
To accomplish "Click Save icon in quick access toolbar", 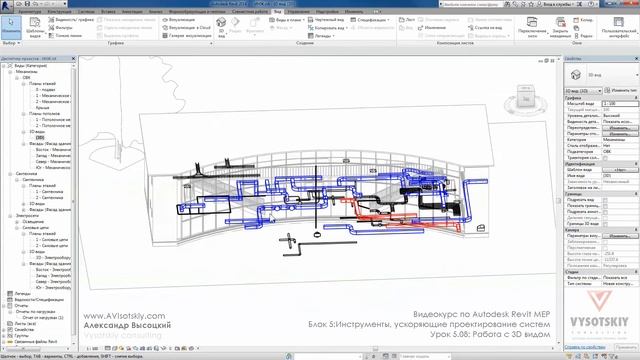I will click(27, 4).
